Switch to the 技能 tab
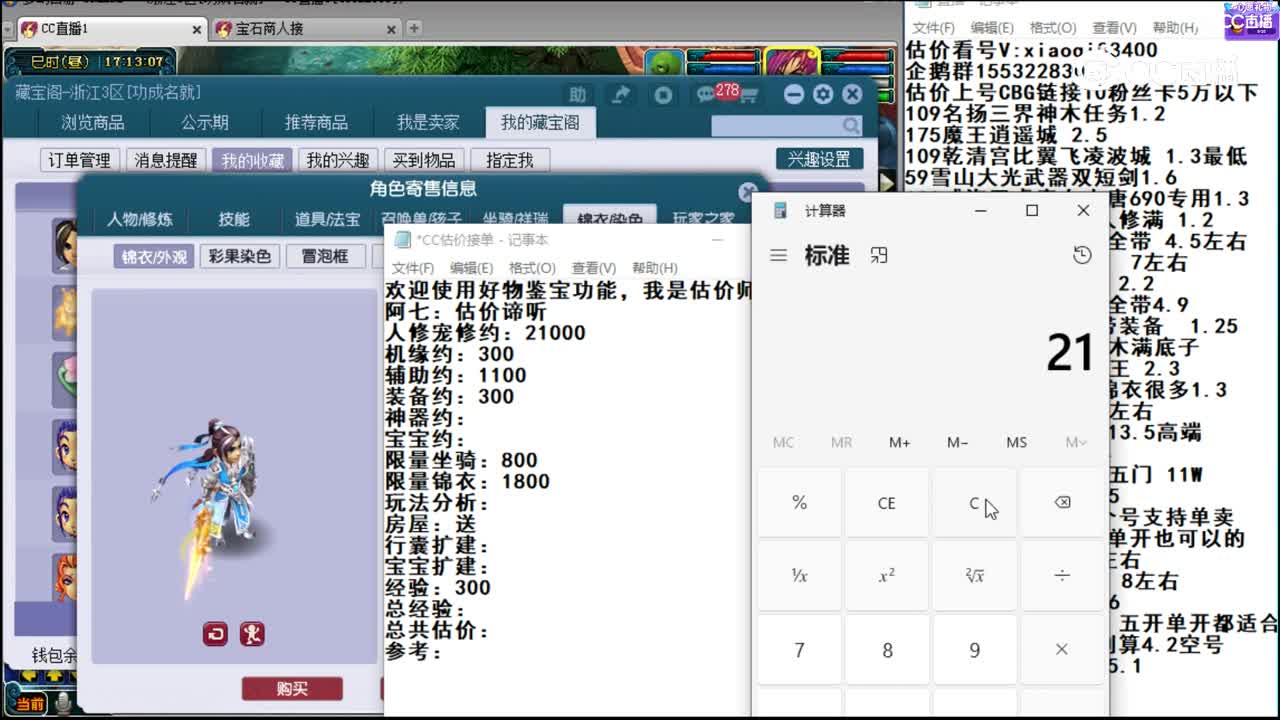Image resolution: width=1280 pixels, height=720 pixels. (234, 219)
